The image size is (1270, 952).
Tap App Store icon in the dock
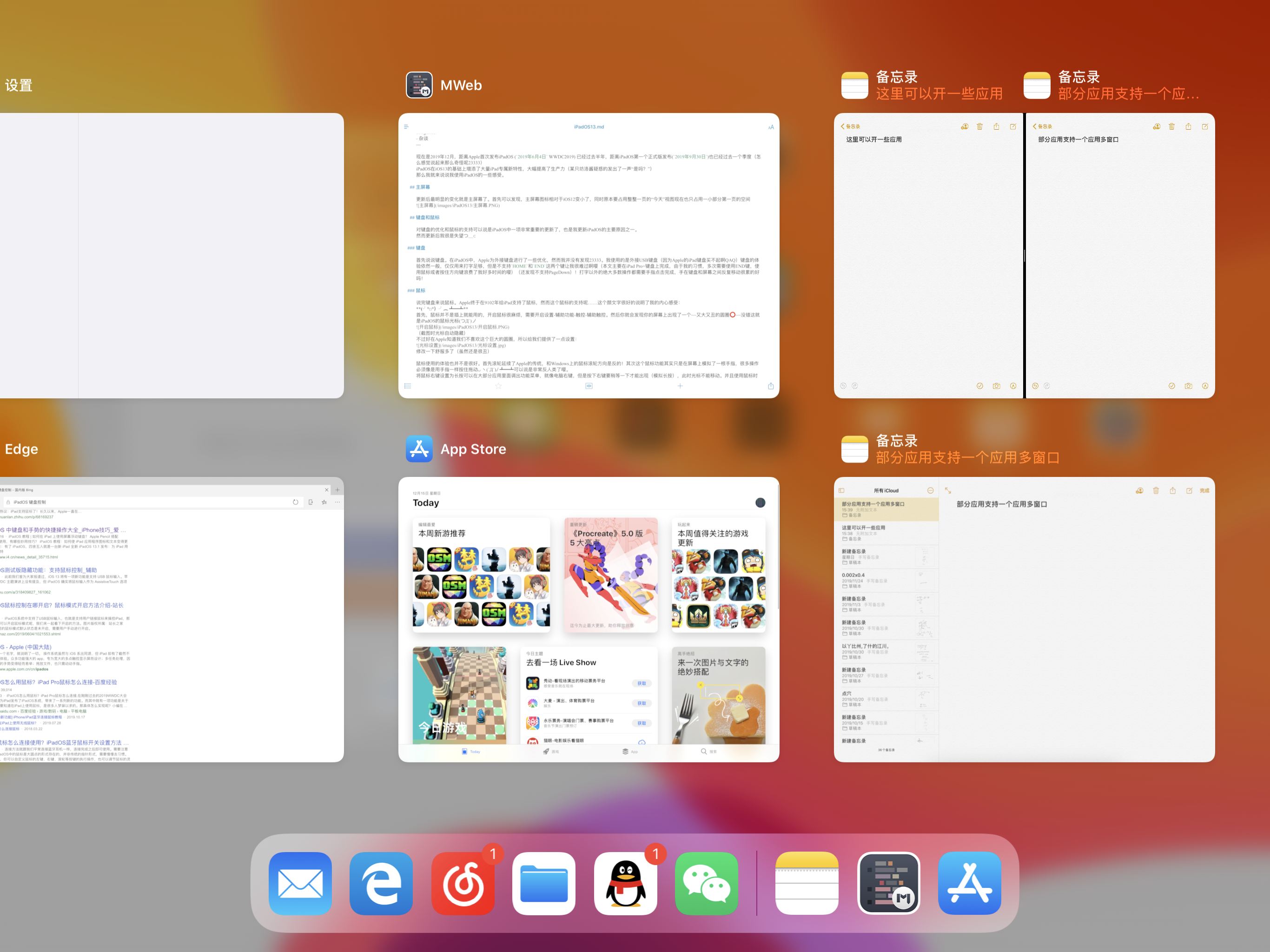970,883
